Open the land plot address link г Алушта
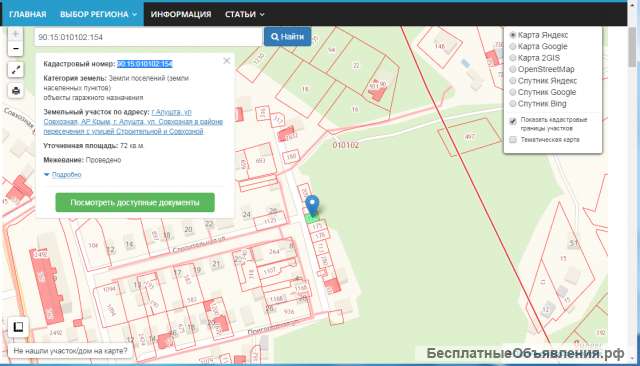This screenshot has width=640, height=366. [133, 122]
